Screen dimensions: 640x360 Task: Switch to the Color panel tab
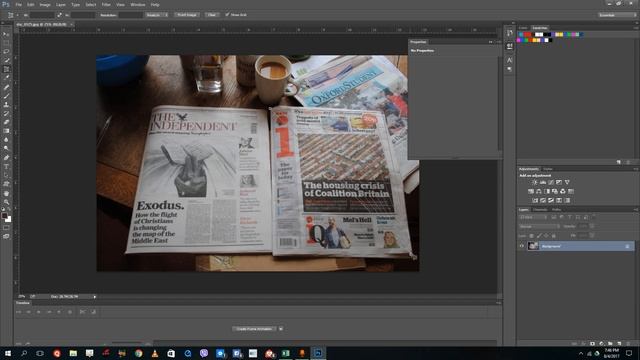[523, 28]
